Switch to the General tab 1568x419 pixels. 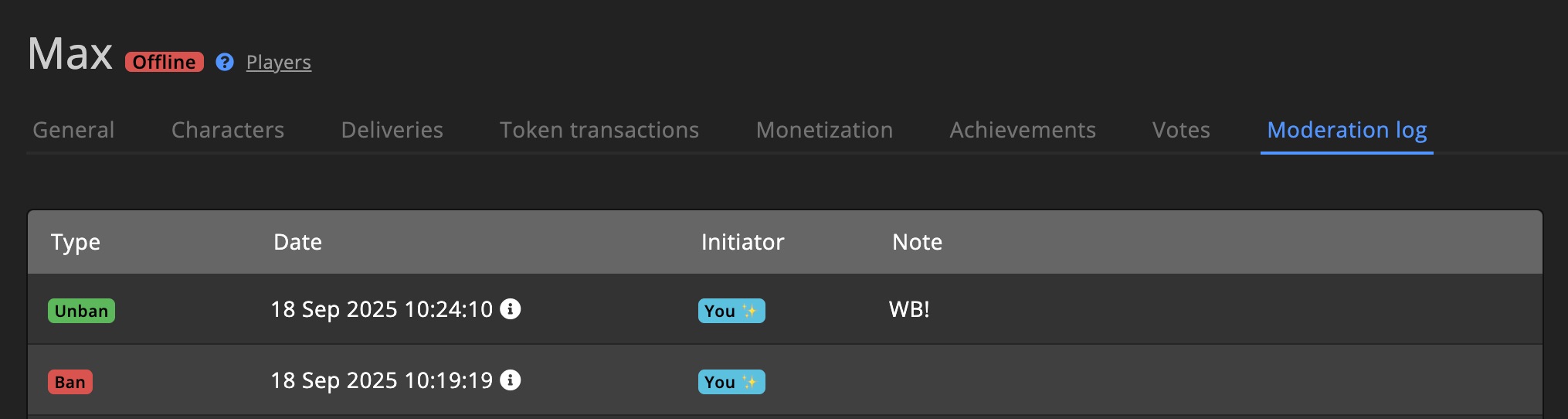[x=73, y=130]
